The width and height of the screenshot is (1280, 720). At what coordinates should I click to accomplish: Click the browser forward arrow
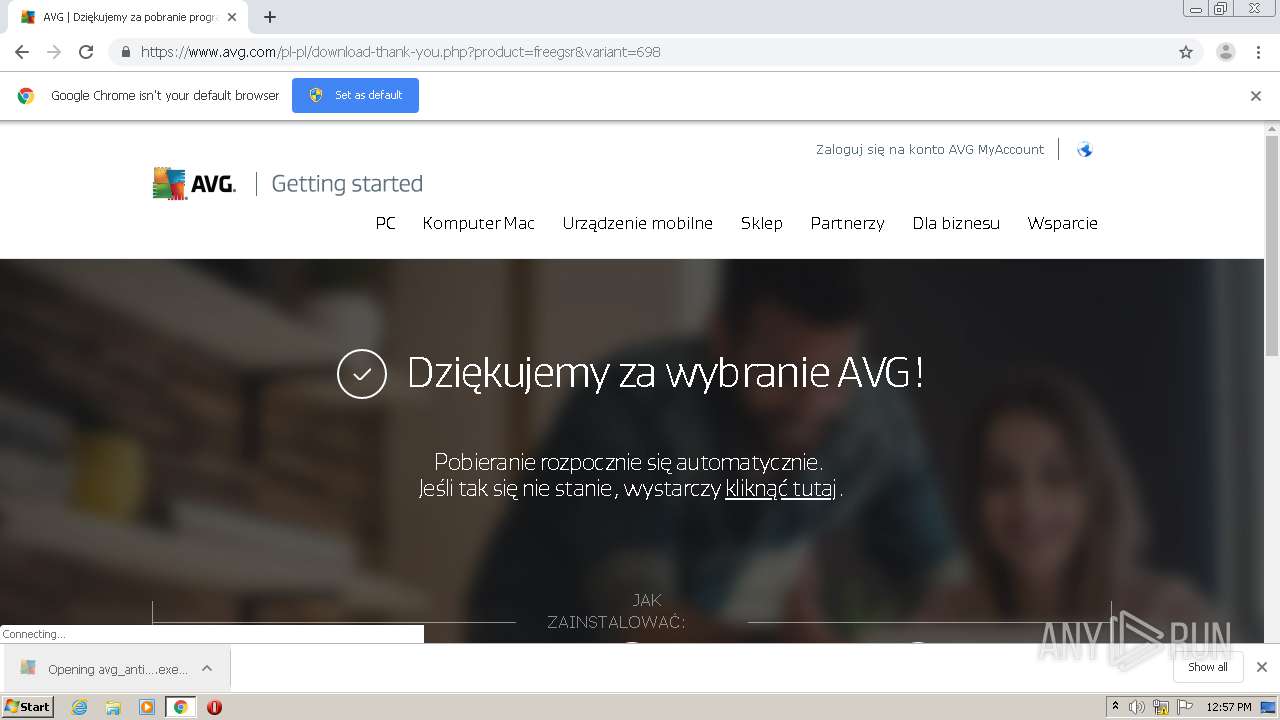pos(54,52)
